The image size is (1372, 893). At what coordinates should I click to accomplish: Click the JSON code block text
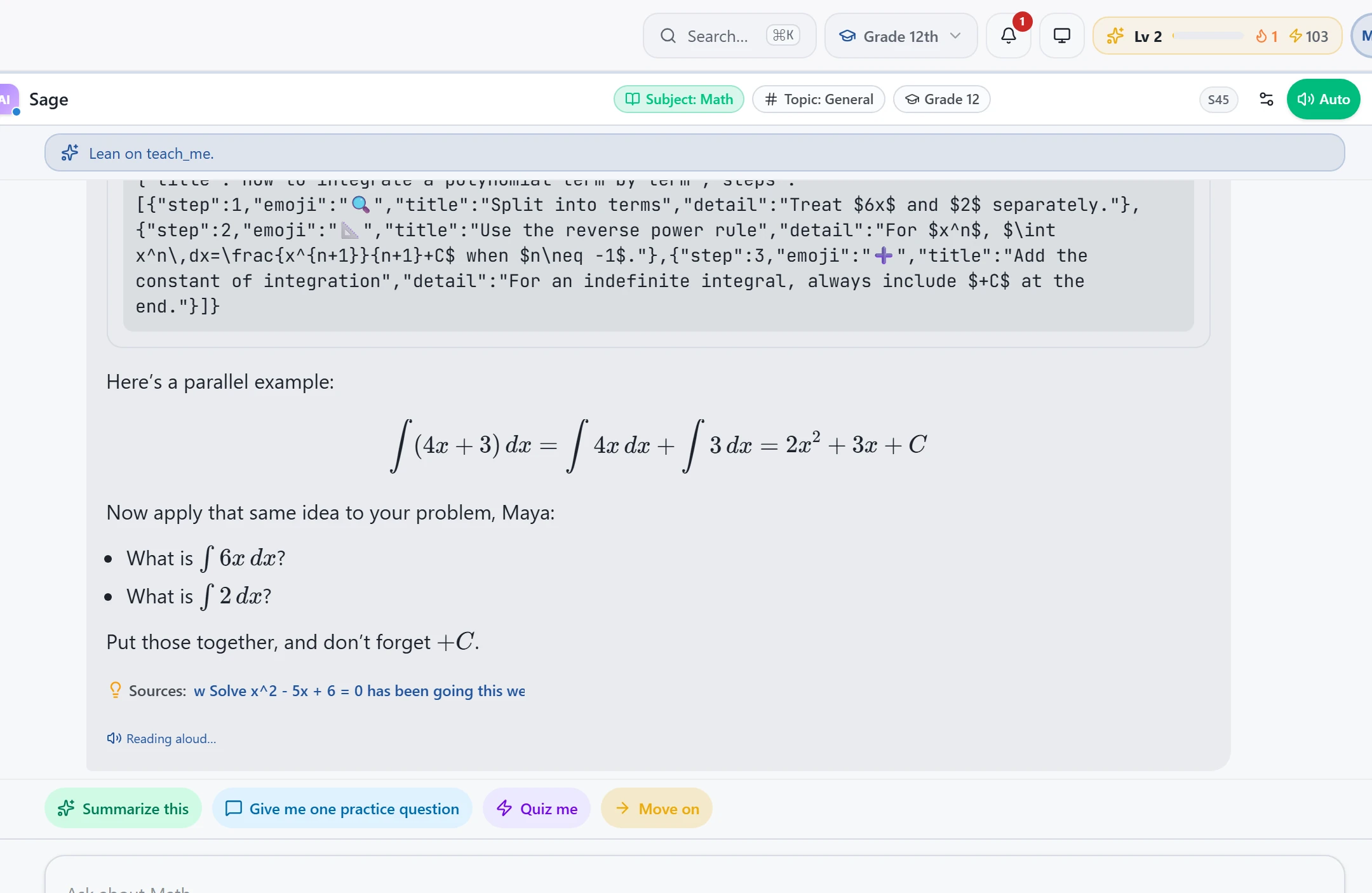point(659,255)
